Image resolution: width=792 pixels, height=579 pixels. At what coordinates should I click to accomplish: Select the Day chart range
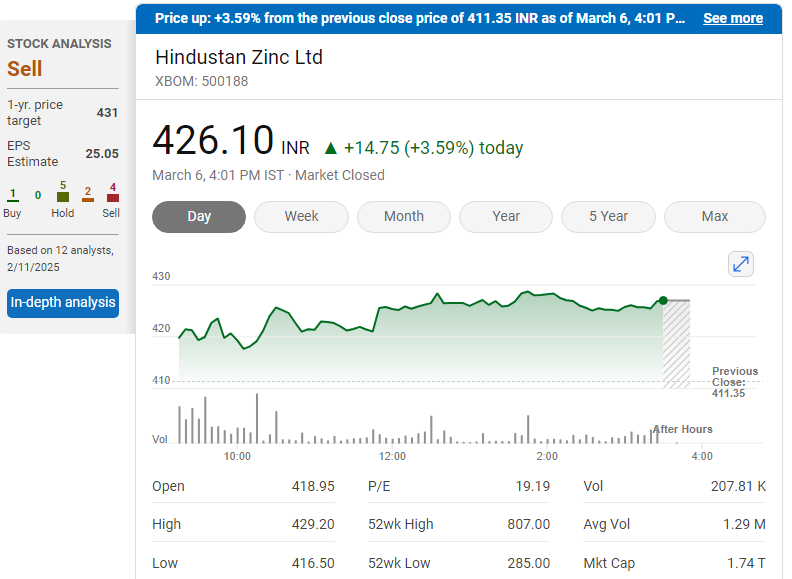point(199,216)
